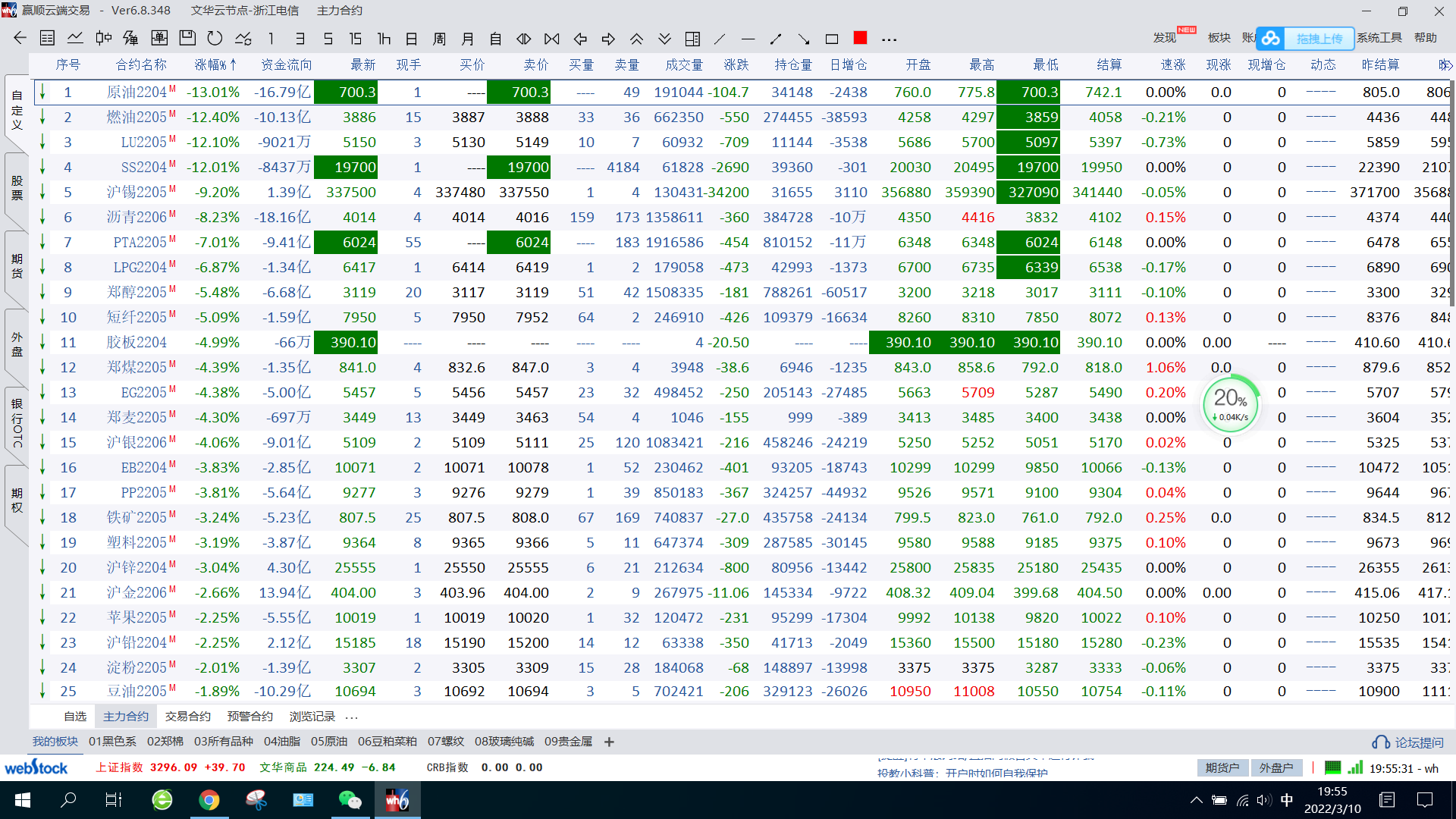The image size is (1456, 819).
Task: Open the 发现 menu
Action: [x=1165, y=37]
